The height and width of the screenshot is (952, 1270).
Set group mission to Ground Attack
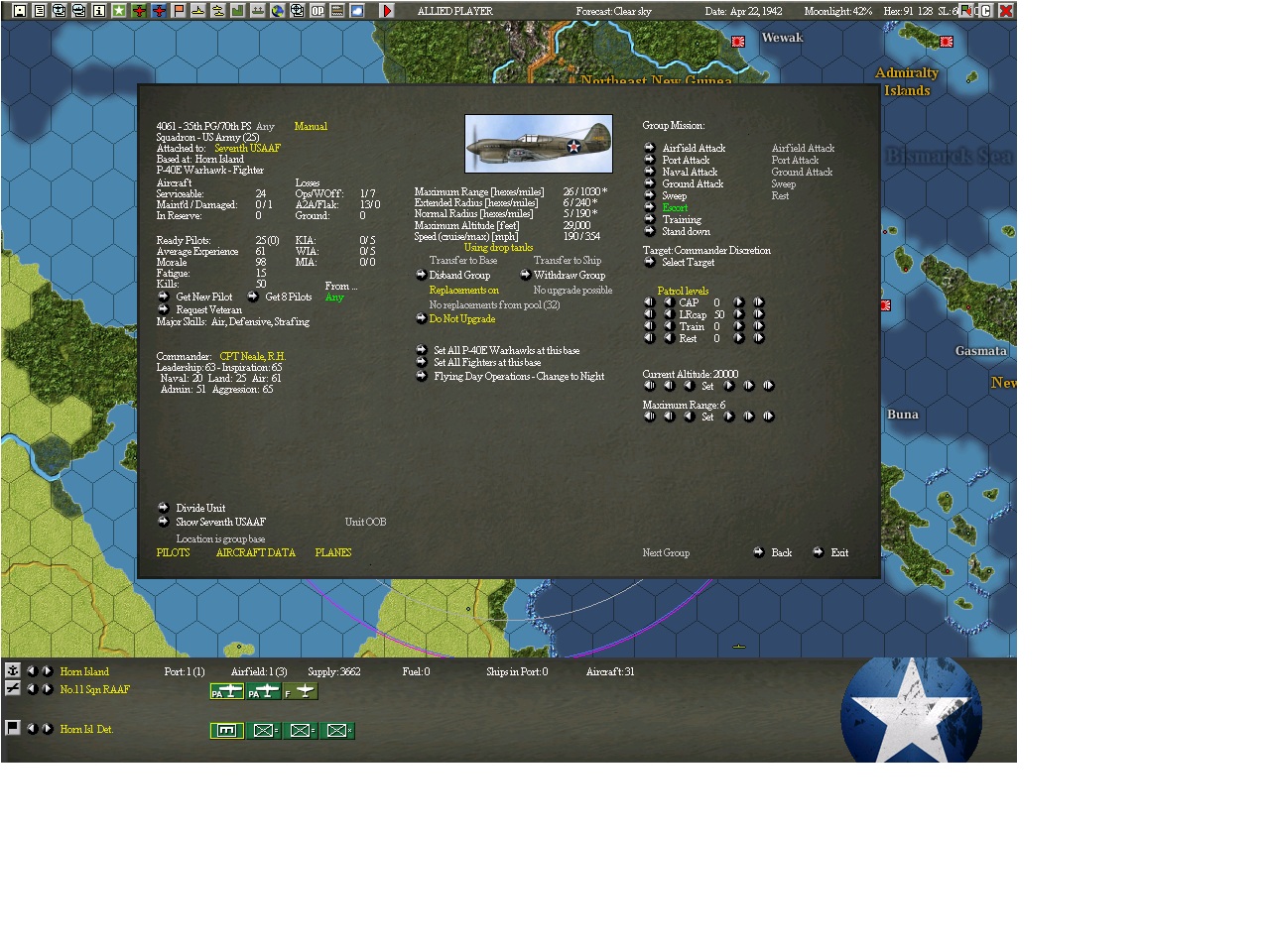point(649,183)
